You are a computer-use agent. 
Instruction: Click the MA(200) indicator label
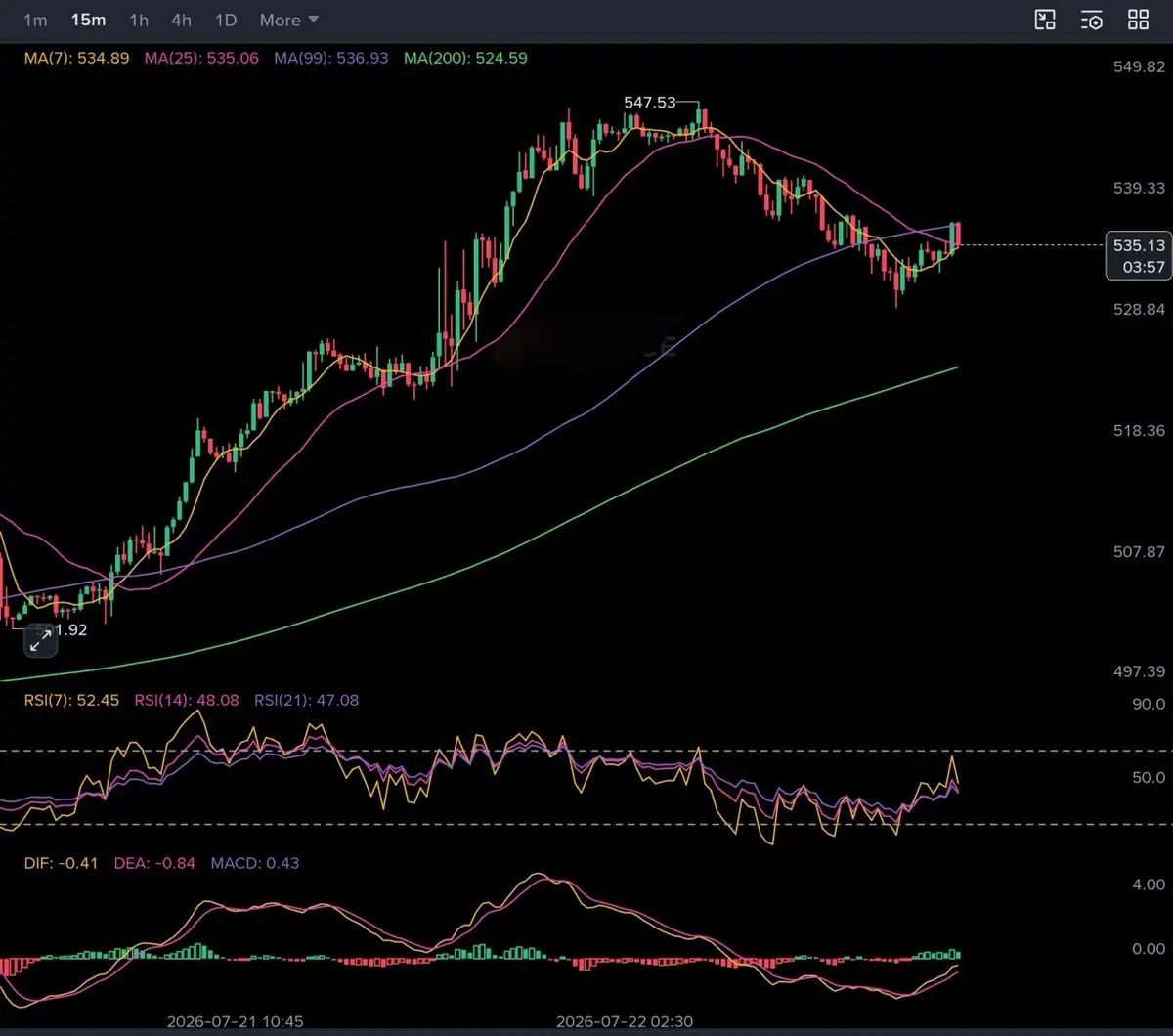tap(465, 58)
